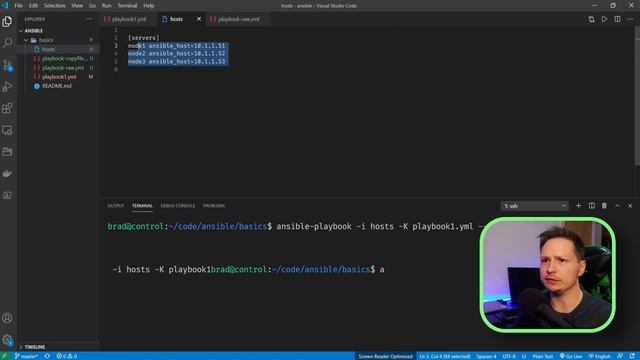Screen dimensions: 640x360
Task: Open the Edit menu
Action: (33, 6)
